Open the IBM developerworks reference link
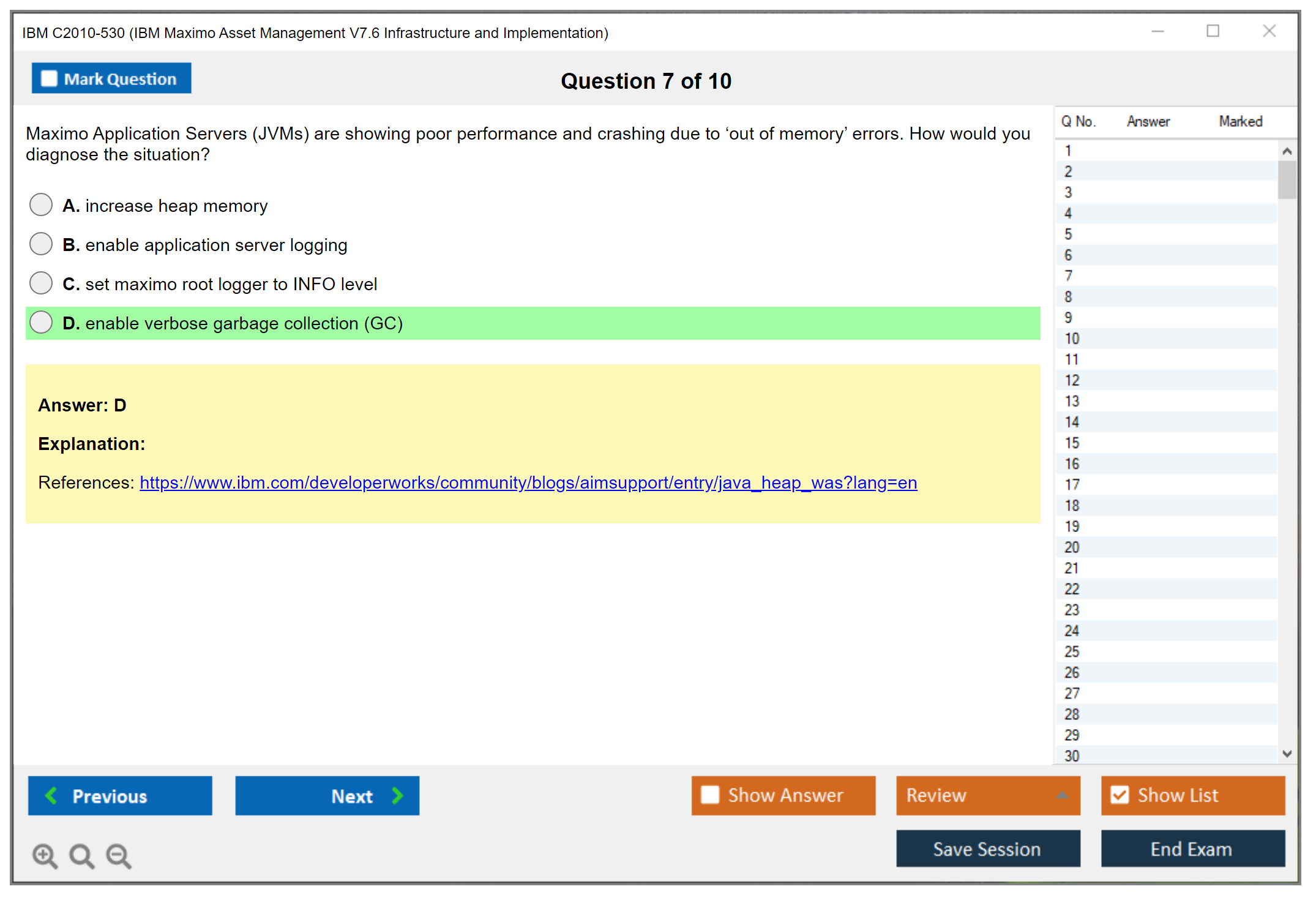Screen dimensions: 1316x900 pos(528,482)
